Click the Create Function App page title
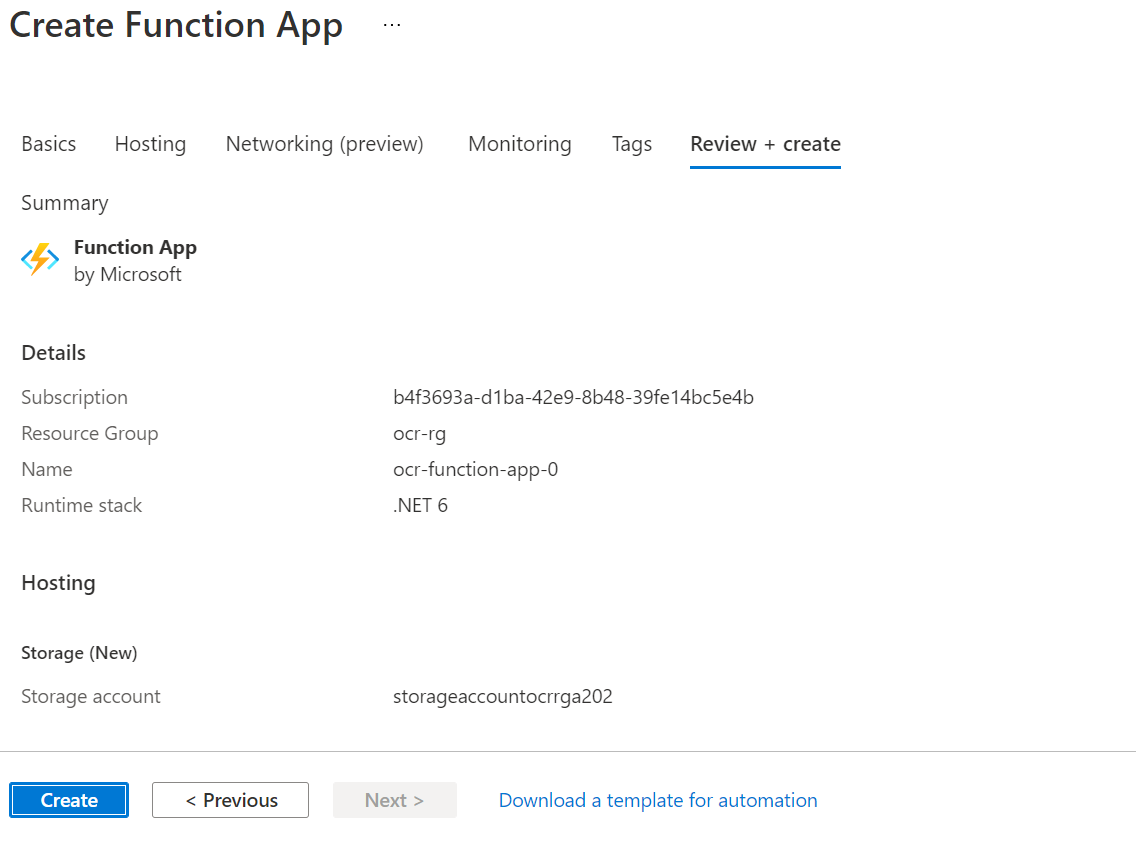The height and width of the screenshot is (845, 1136). pyautogui.click(x=176, y=25)
